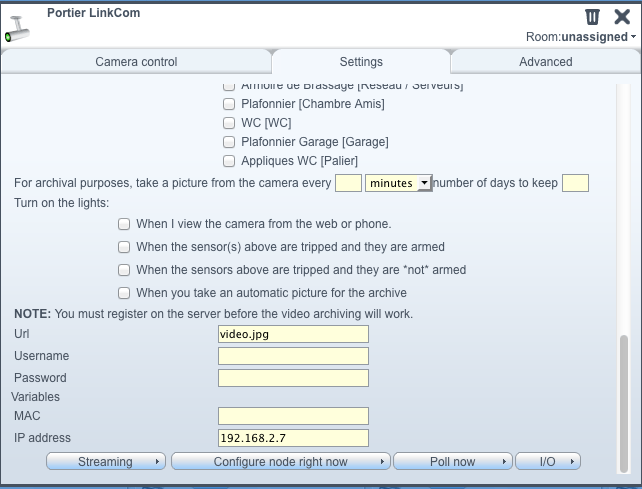Click Configure node right now button
Screen dimensions: 642x489
point(280,462)
